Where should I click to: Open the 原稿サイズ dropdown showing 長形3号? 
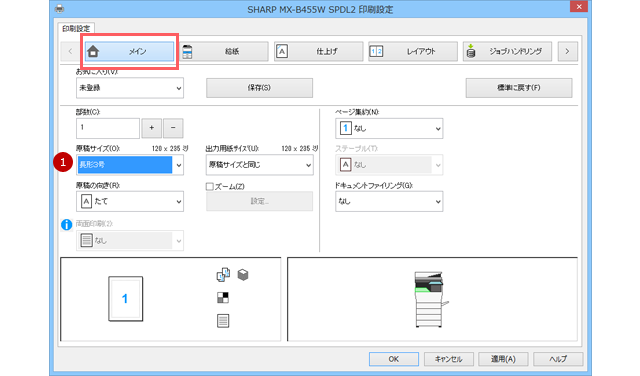coord(130,165)
